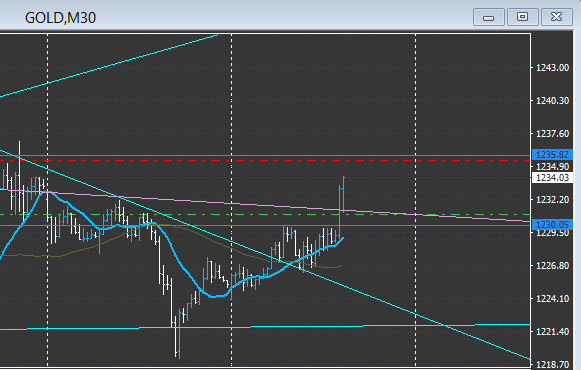Select the 1235.82 price level label

tap(552, 155)
